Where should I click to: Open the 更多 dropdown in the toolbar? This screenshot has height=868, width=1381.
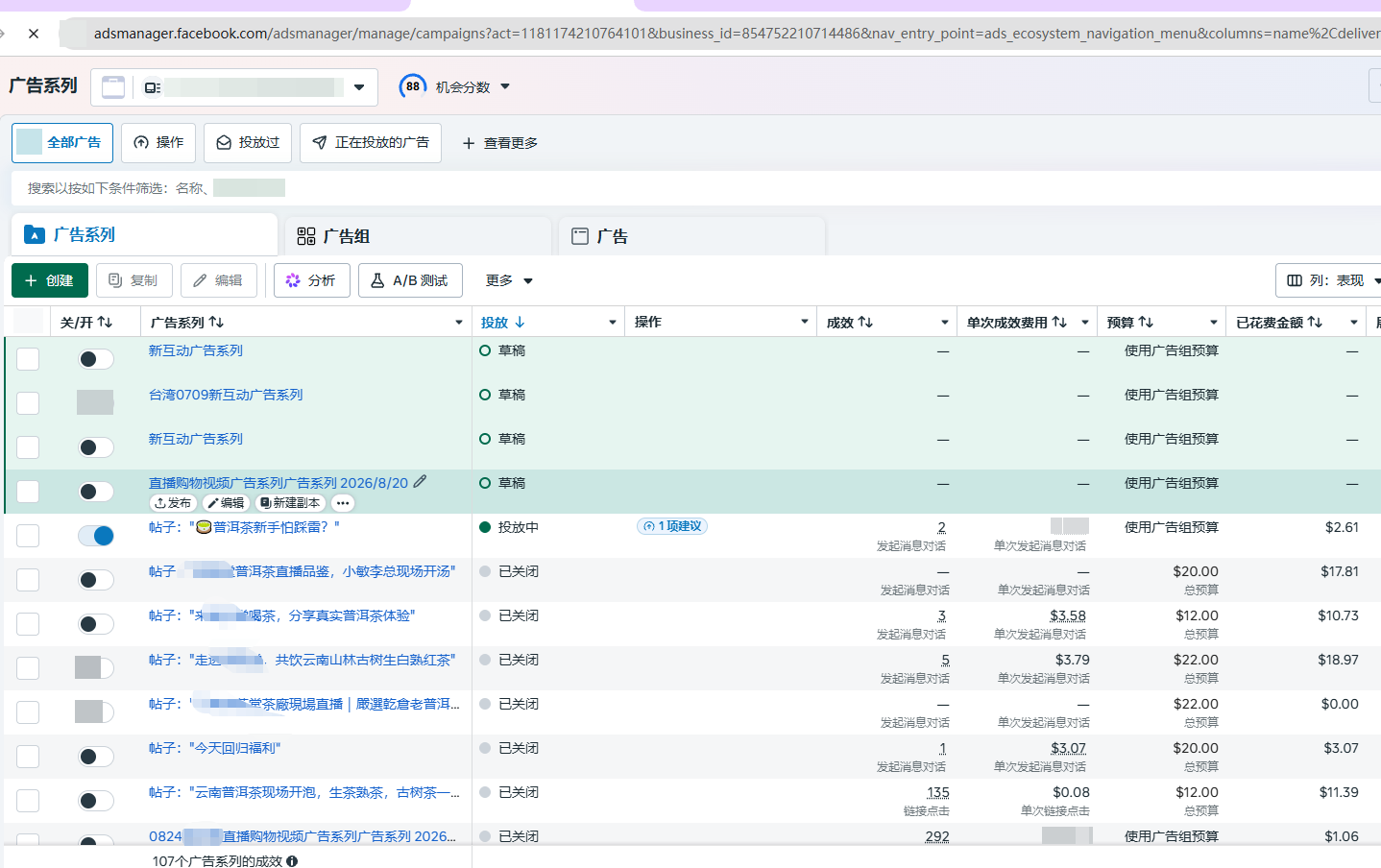coord(509,280)
